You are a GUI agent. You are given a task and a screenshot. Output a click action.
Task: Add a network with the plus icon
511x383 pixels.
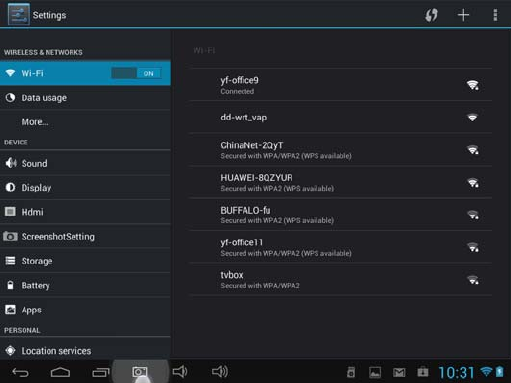(x=463, y=15)
